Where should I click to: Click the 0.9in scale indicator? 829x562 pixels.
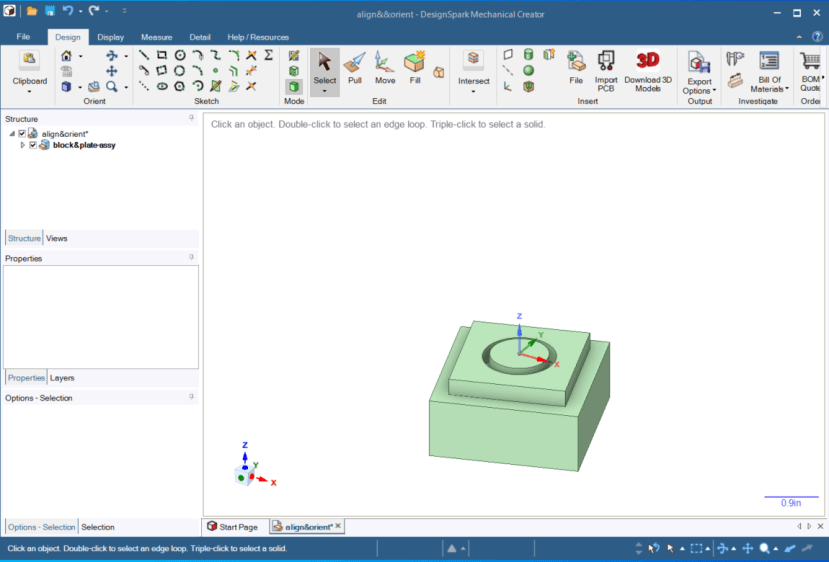[791, 503]
